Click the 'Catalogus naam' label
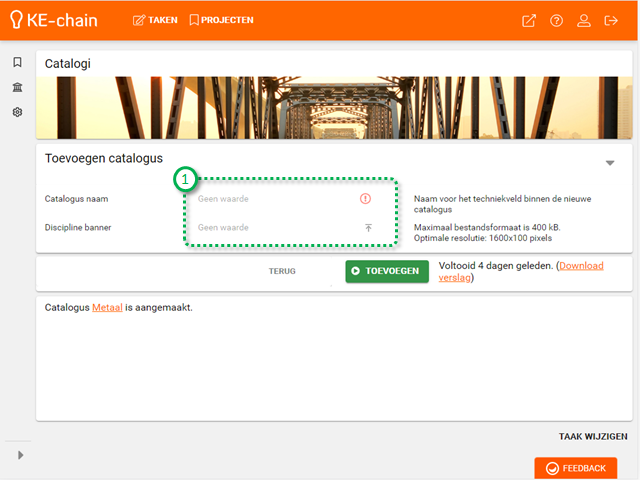 click(x=76, y=199)
